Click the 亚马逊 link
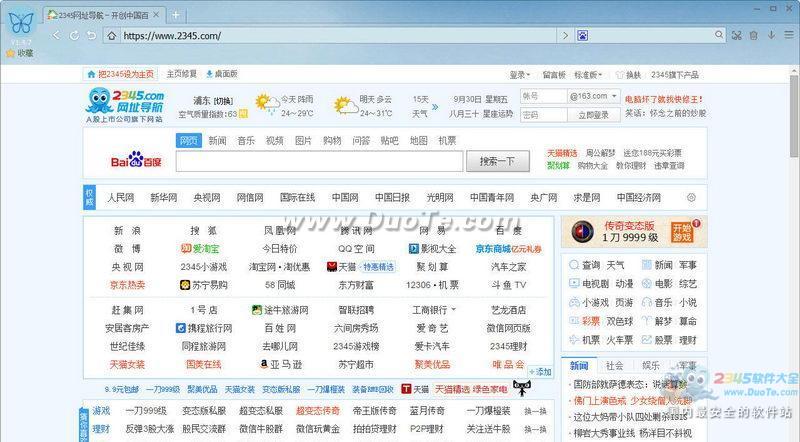 (x=281, y=364)
